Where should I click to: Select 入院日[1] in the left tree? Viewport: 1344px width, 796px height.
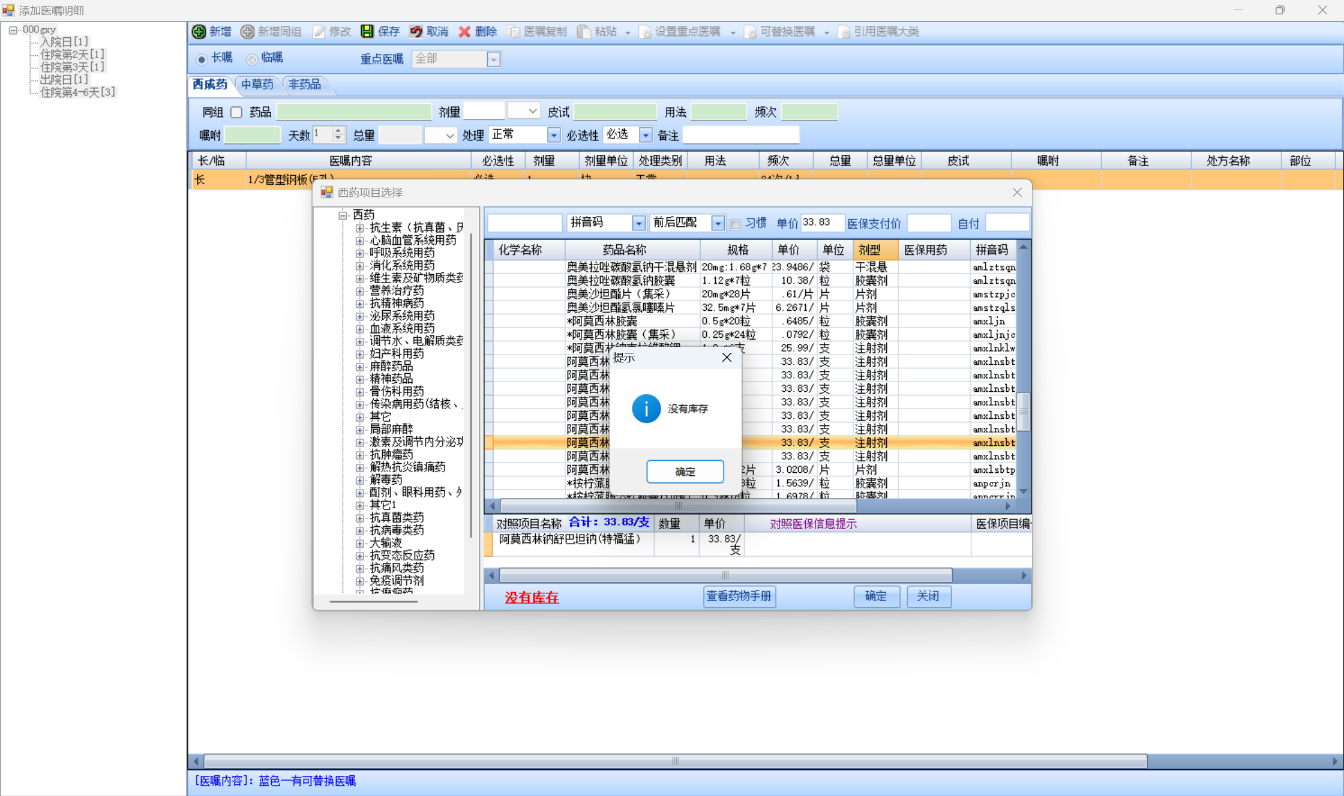64,42
